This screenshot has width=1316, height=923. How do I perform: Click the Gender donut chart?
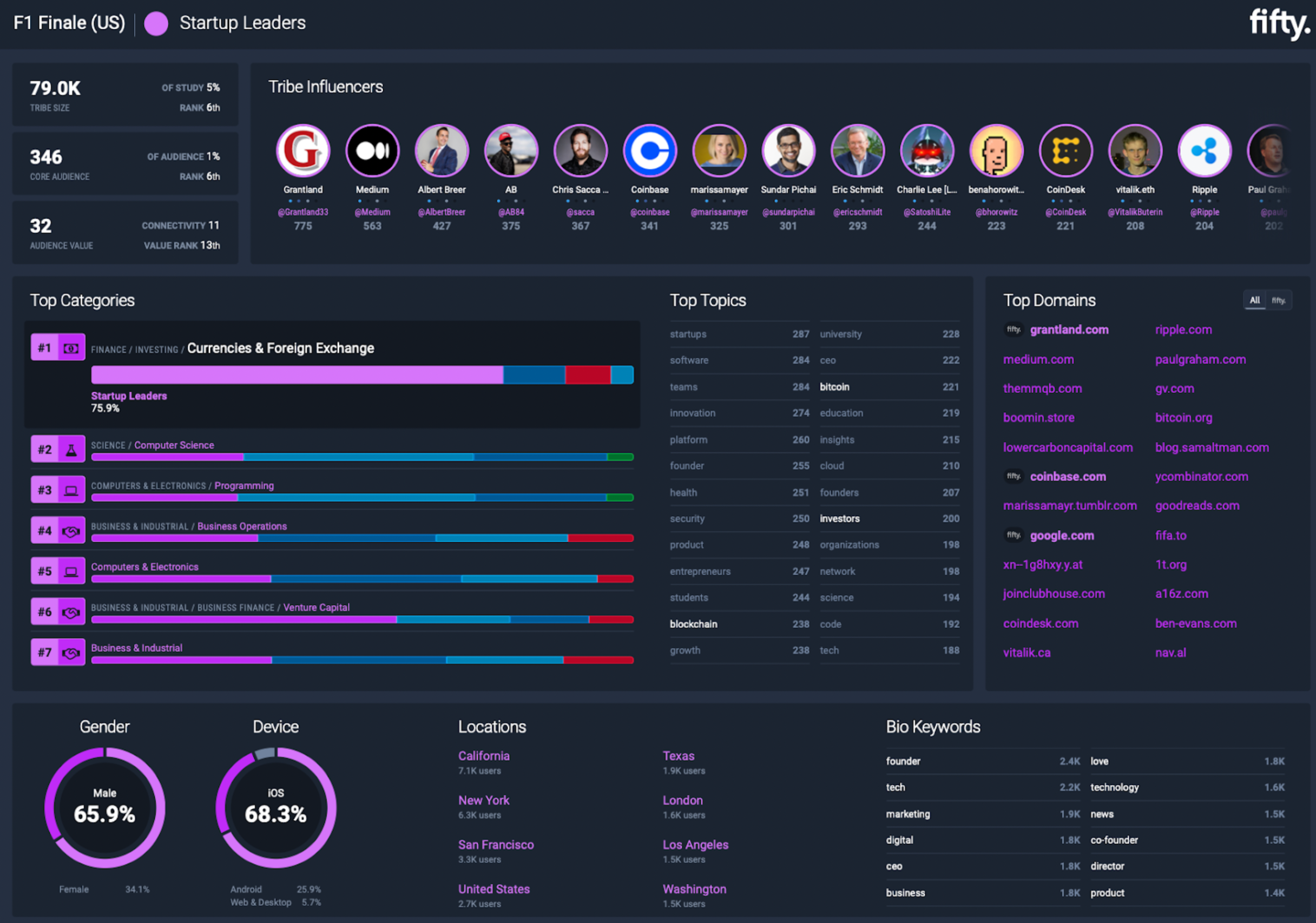pyautogui.click(x=105, y=808)
